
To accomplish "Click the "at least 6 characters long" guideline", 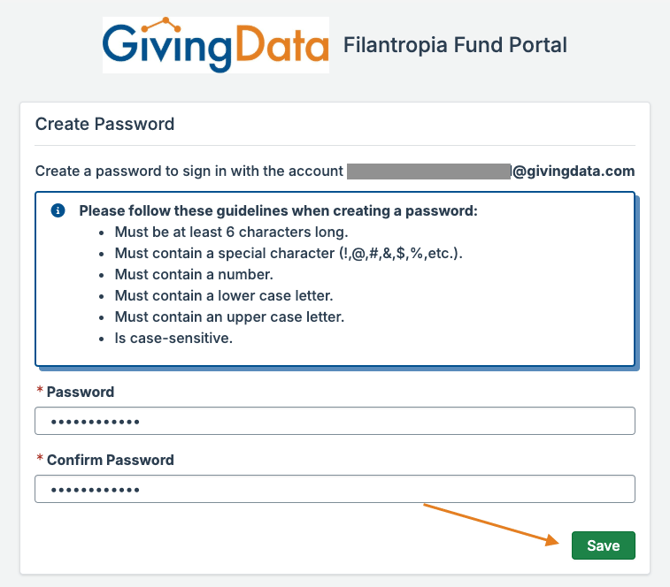I will pyautogui.click(x=231, y=232).
